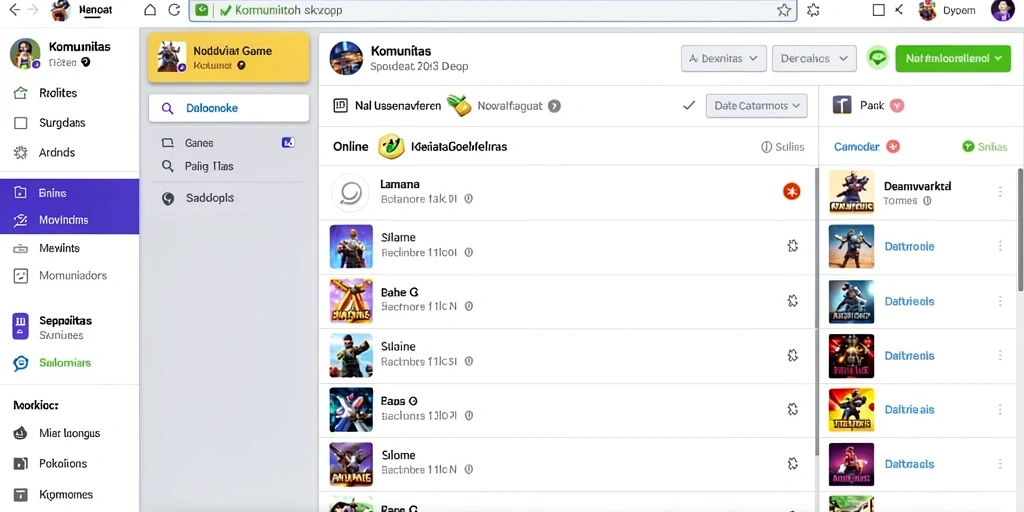Click the green Nafmlooellenol button

[953, 58]
